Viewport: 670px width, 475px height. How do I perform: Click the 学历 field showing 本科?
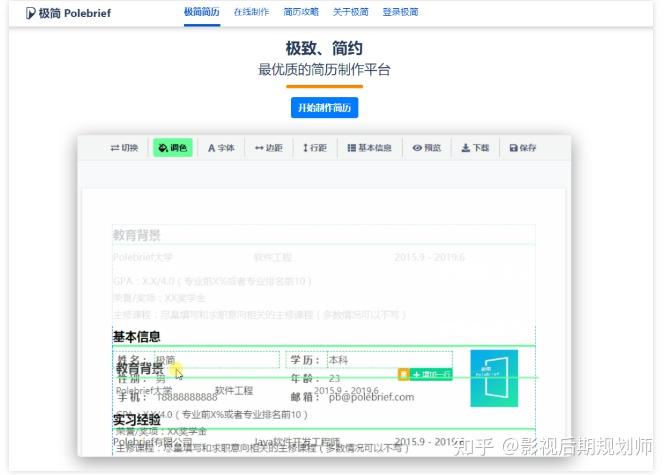(390, 360)
